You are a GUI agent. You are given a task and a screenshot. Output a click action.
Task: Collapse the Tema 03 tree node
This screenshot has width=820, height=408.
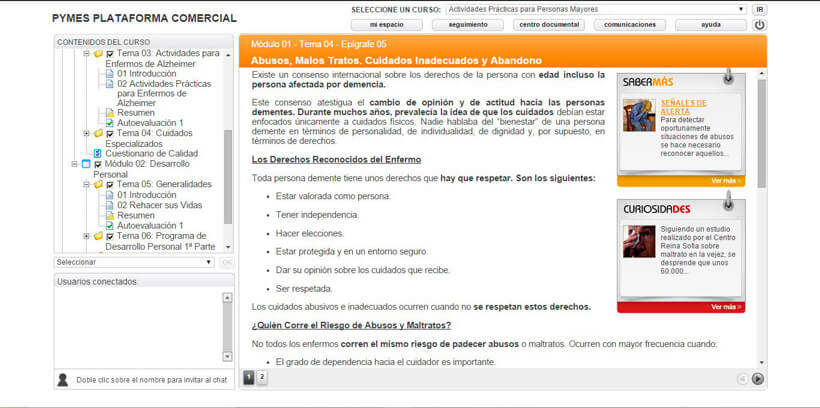tap(86, 54)
